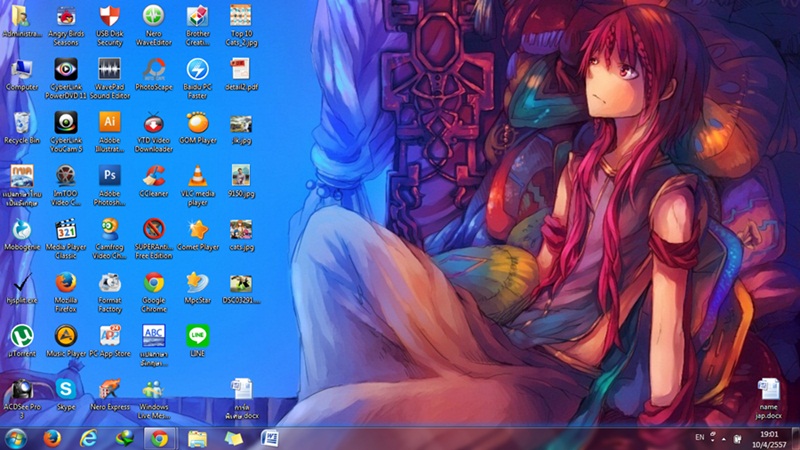This screenshot has height=450, width=800.
Task: Open Format Factory icon
Action: click(110, 292)
